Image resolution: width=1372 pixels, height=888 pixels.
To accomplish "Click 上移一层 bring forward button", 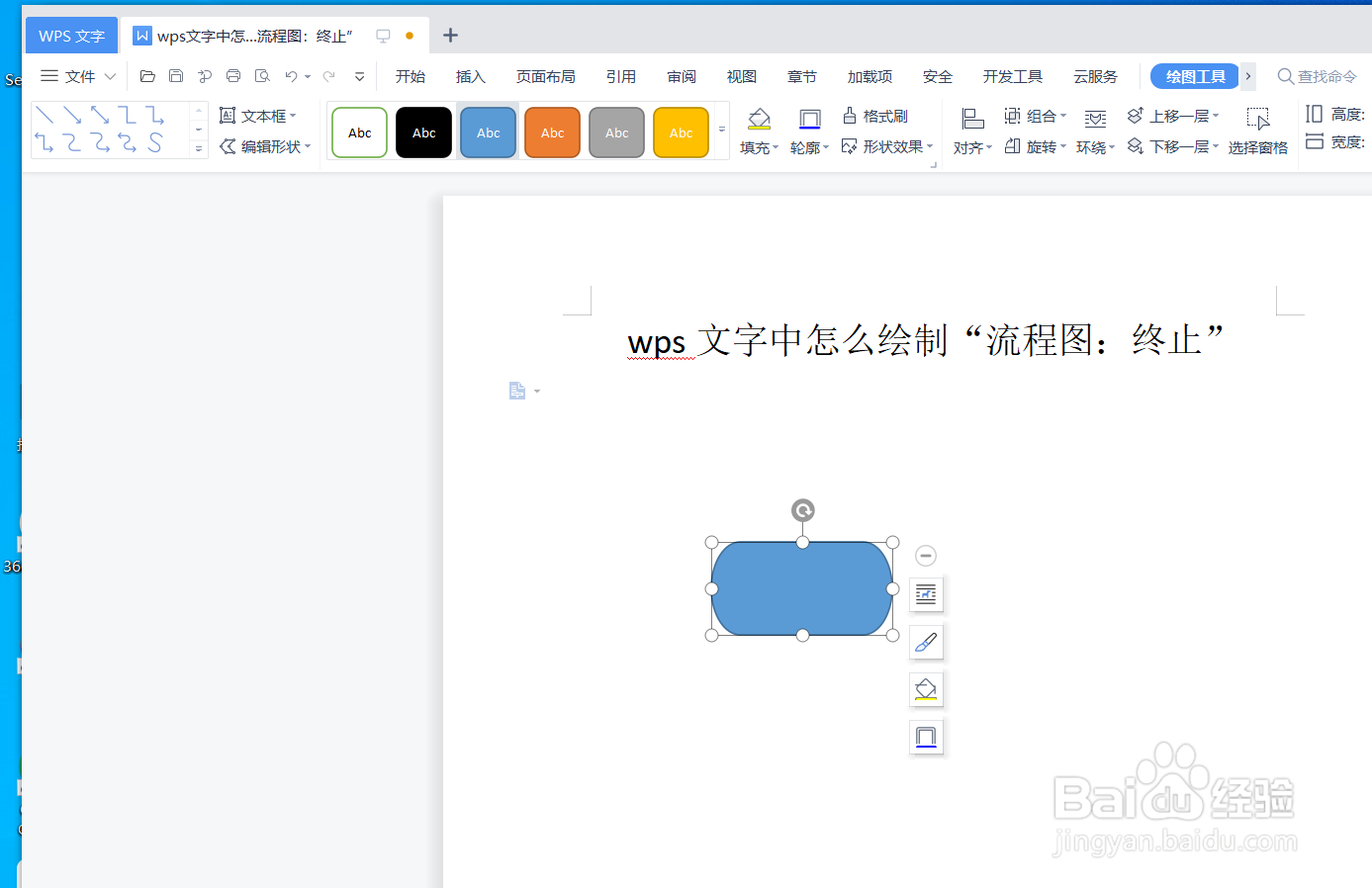I will point(1173,116).
